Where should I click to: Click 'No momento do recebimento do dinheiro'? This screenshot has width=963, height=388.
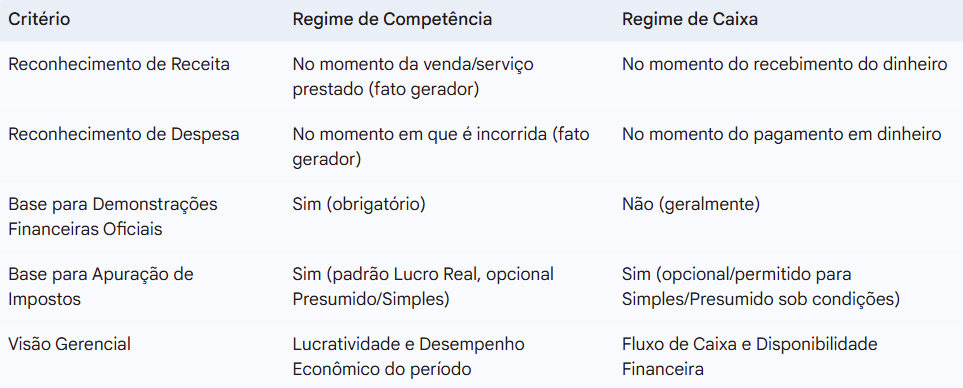coord(784,64)
